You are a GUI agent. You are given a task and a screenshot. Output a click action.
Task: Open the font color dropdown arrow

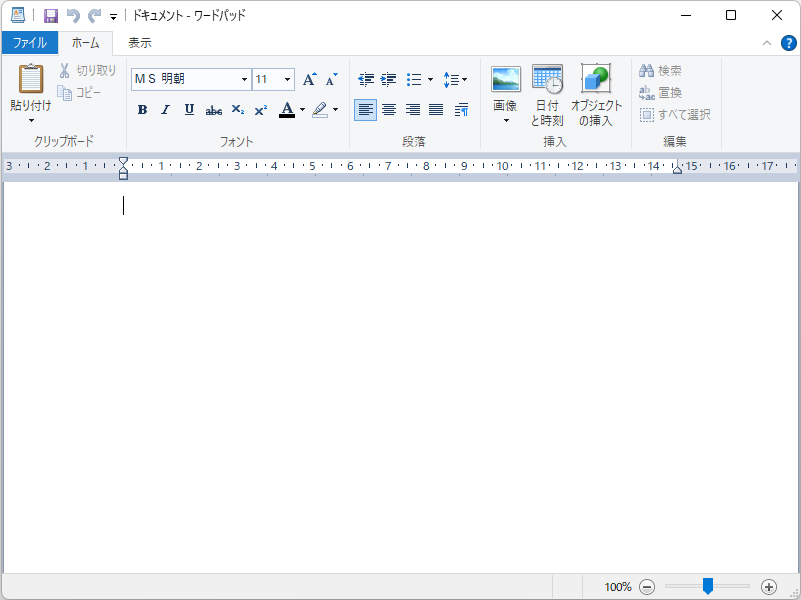coord(302,109)
